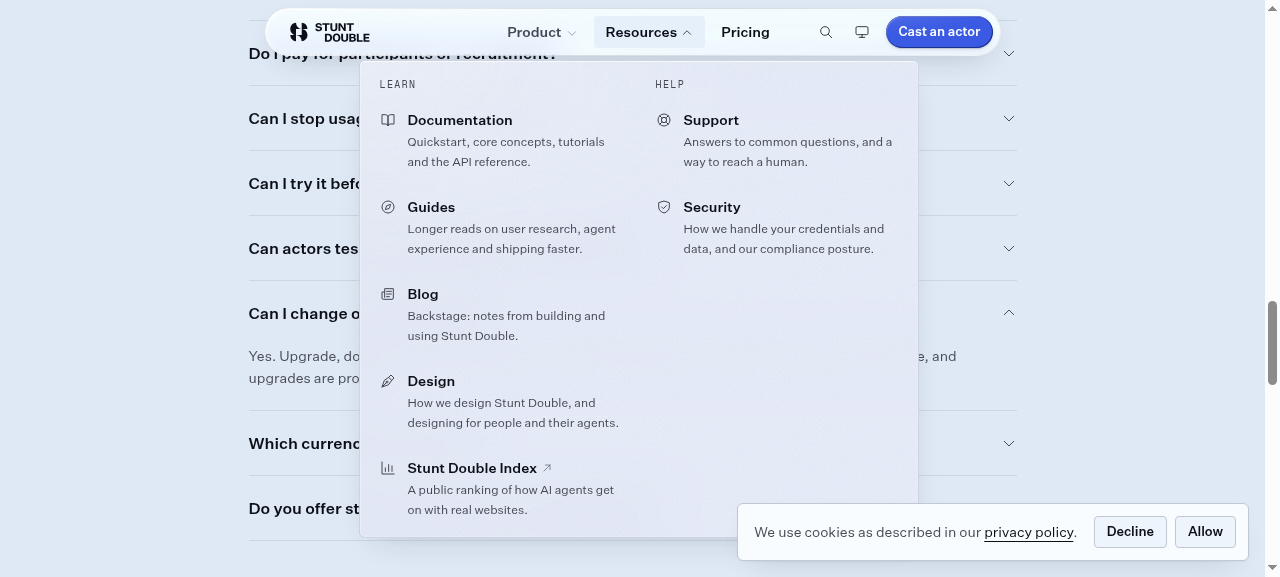Expand the 'Do I pay for participants' question chevron

click(1009, 53)
